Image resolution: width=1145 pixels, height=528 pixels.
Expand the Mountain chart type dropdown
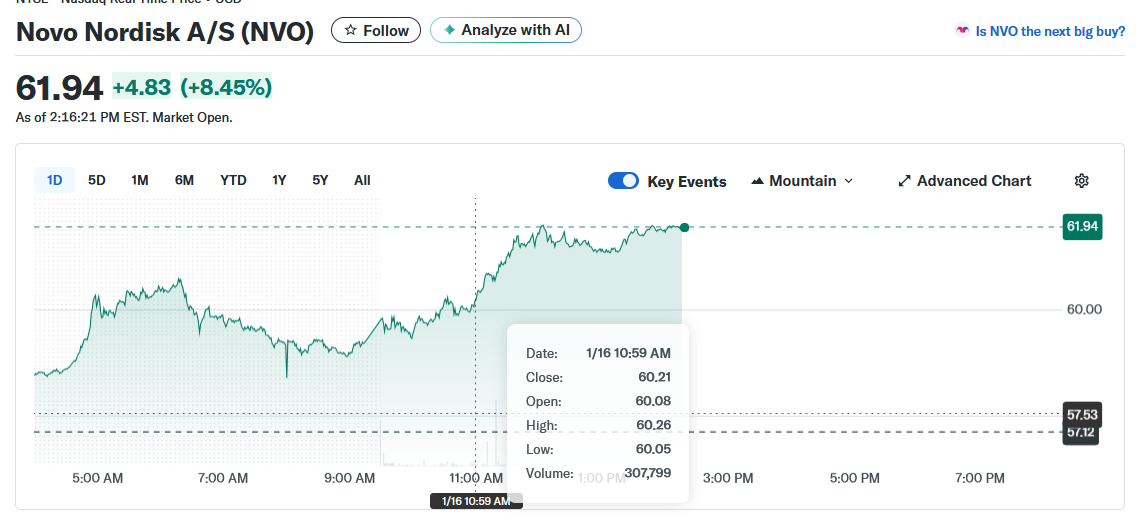click(x=849, y=181)
